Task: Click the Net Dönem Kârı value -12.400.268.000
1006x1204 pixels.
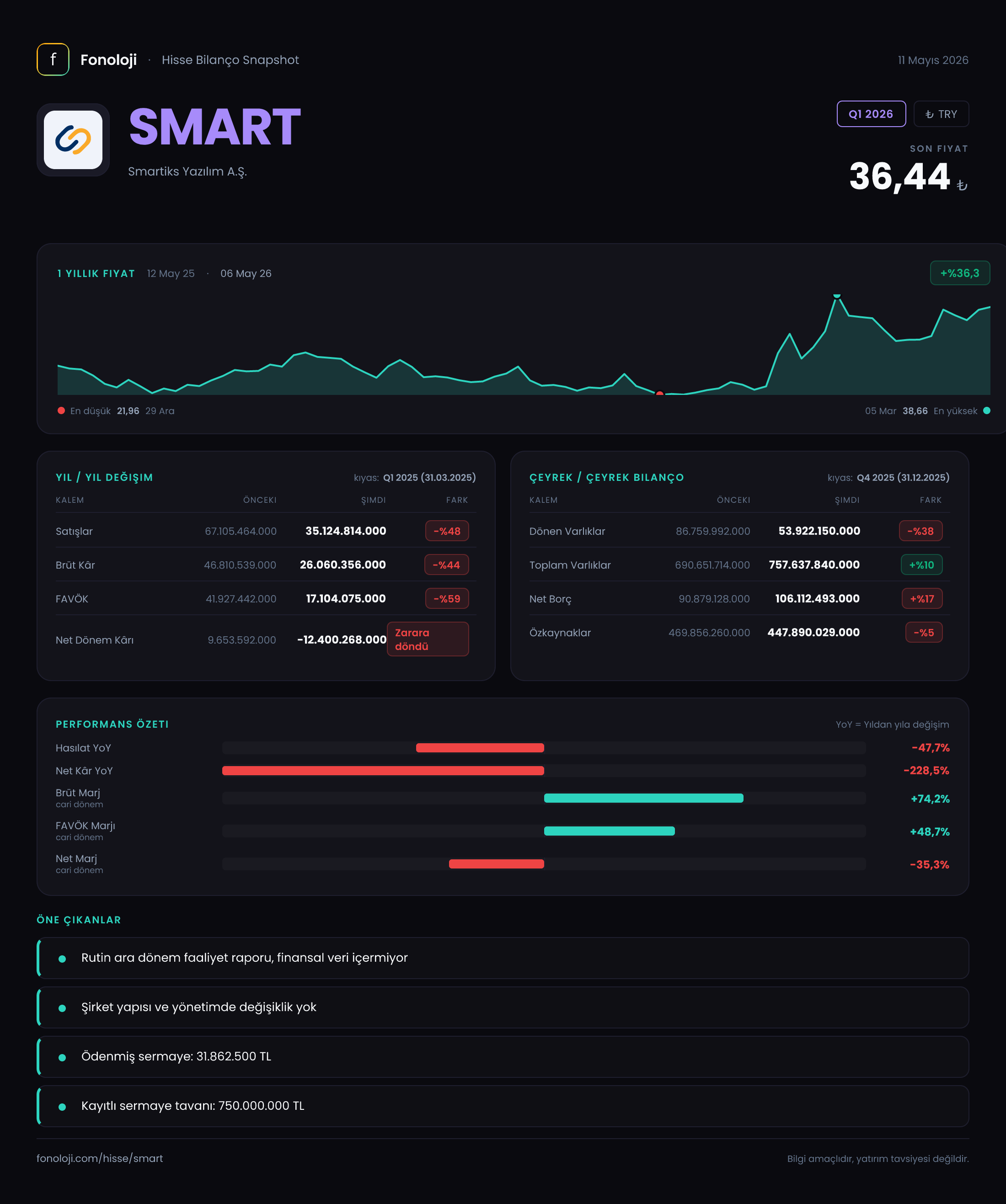Action: click(x=341, y=639)
